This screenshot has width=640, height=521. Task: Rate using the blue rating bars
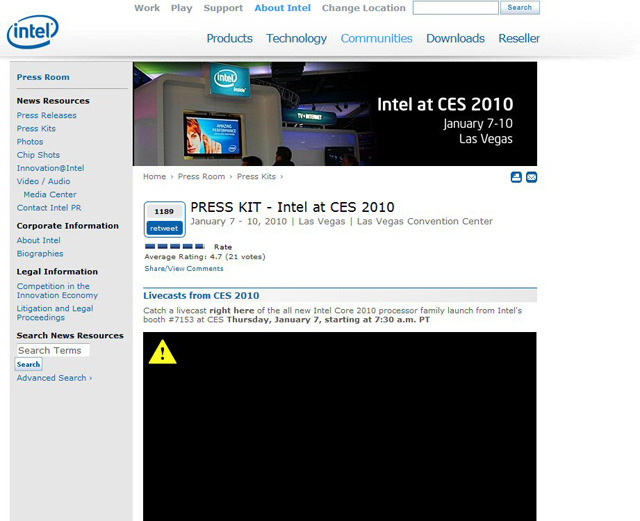tap(175, 246)
